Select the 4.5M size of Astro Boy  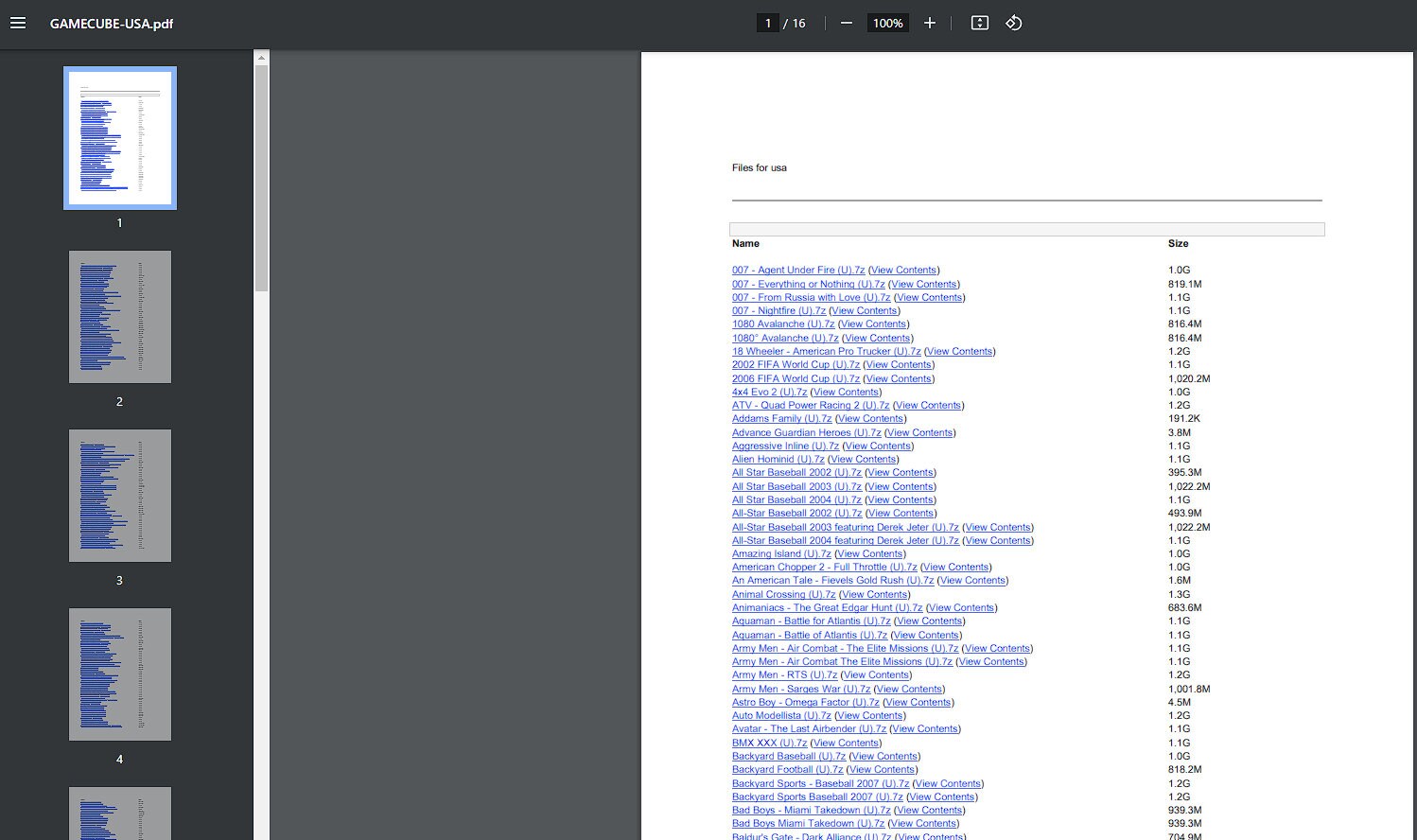click(1180, 702)
